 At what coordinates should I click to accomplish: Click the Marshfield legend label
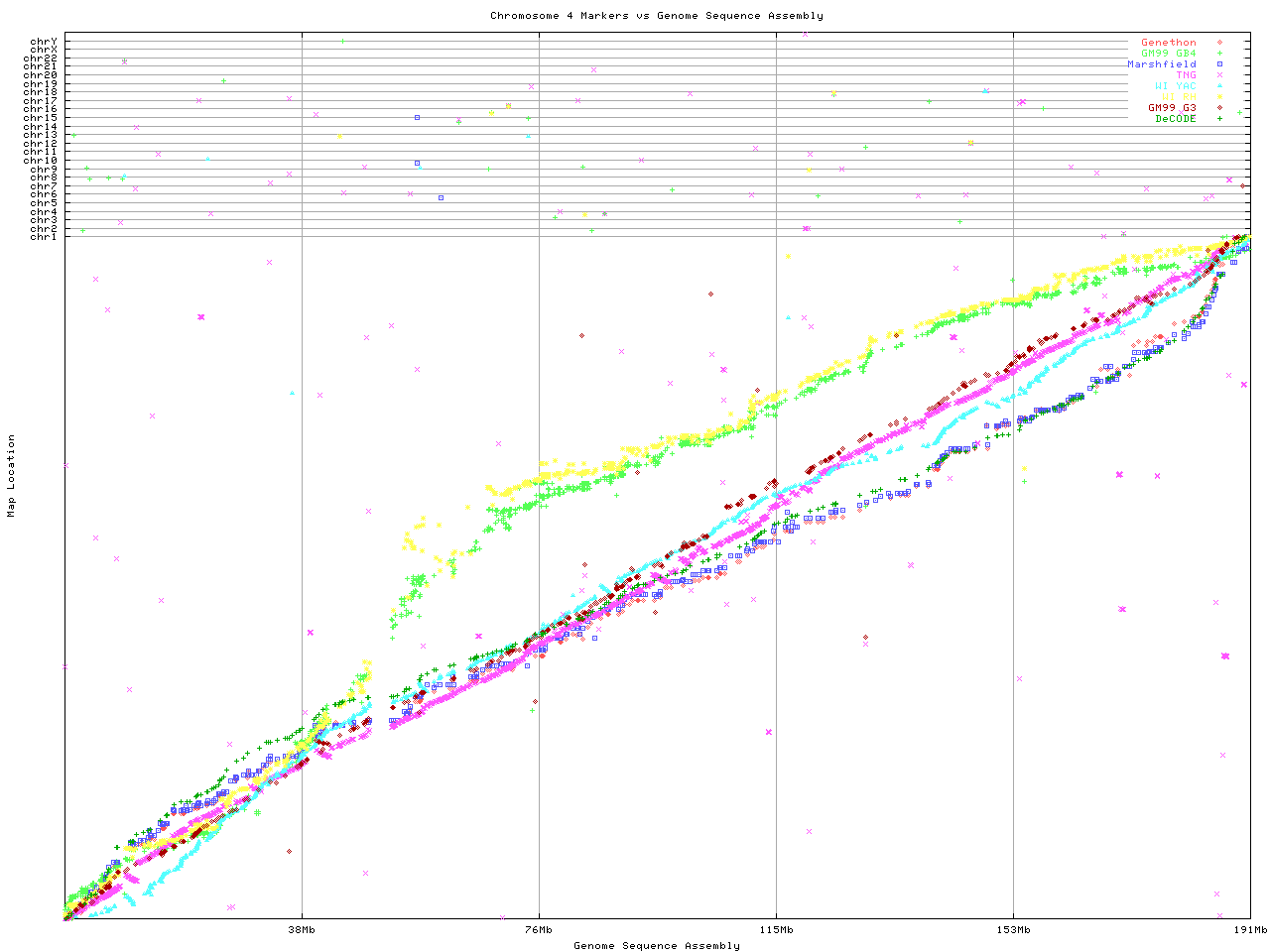click(x=1161, y=64)
